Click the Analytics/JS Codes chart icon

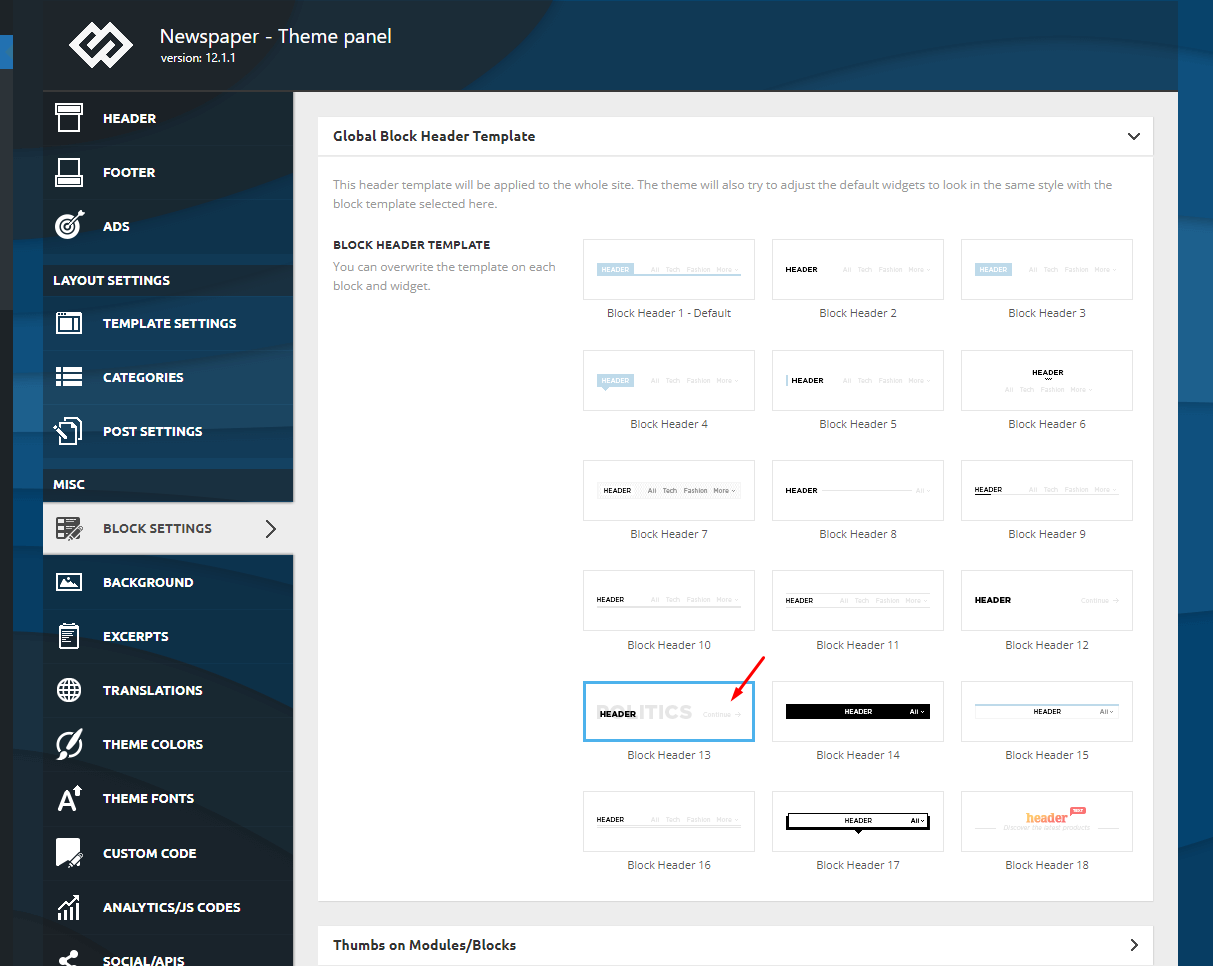click(68, 907)
